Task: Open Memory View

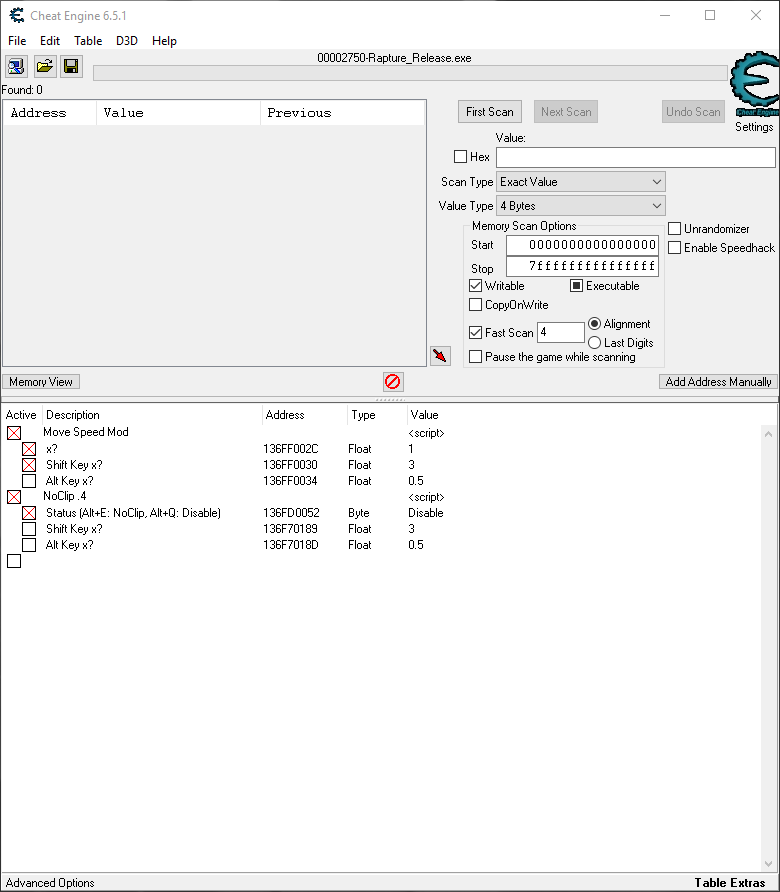Action: (41, 382)
